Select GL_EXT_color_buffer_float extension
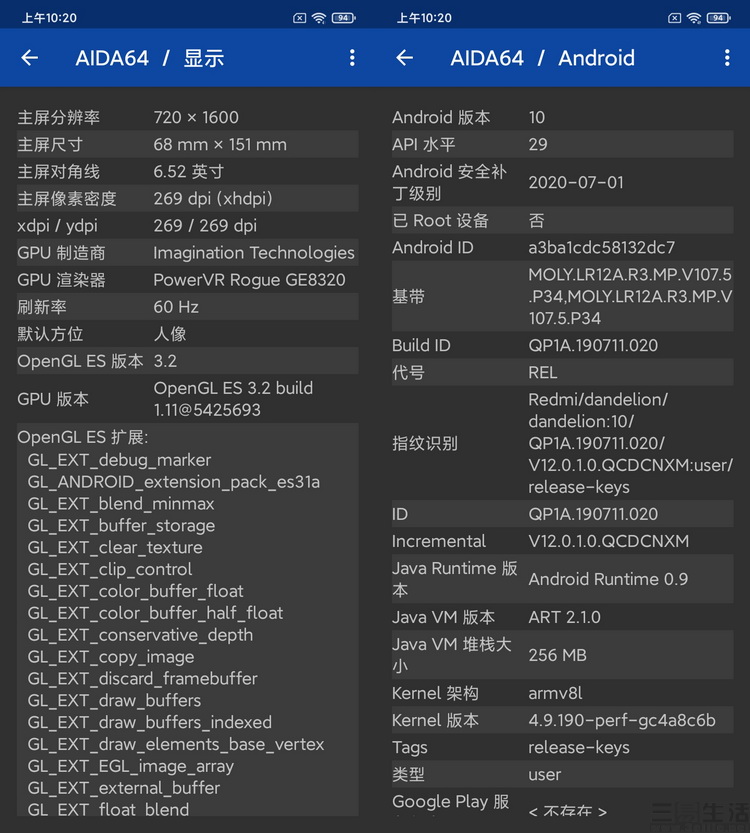The height and width of the screenshot is (833, 750). [x=135, y=590]
